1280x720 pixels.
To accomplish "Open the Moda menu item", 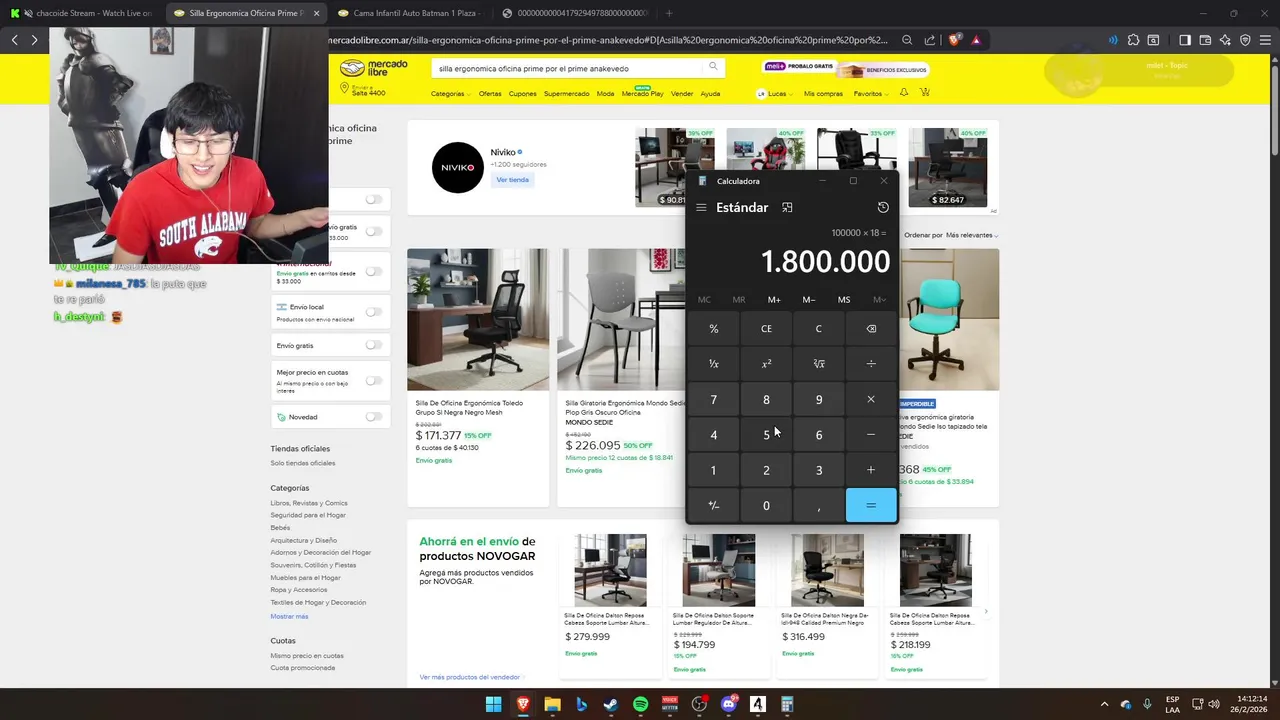I will pyautogui.click(x=605, y=94).
